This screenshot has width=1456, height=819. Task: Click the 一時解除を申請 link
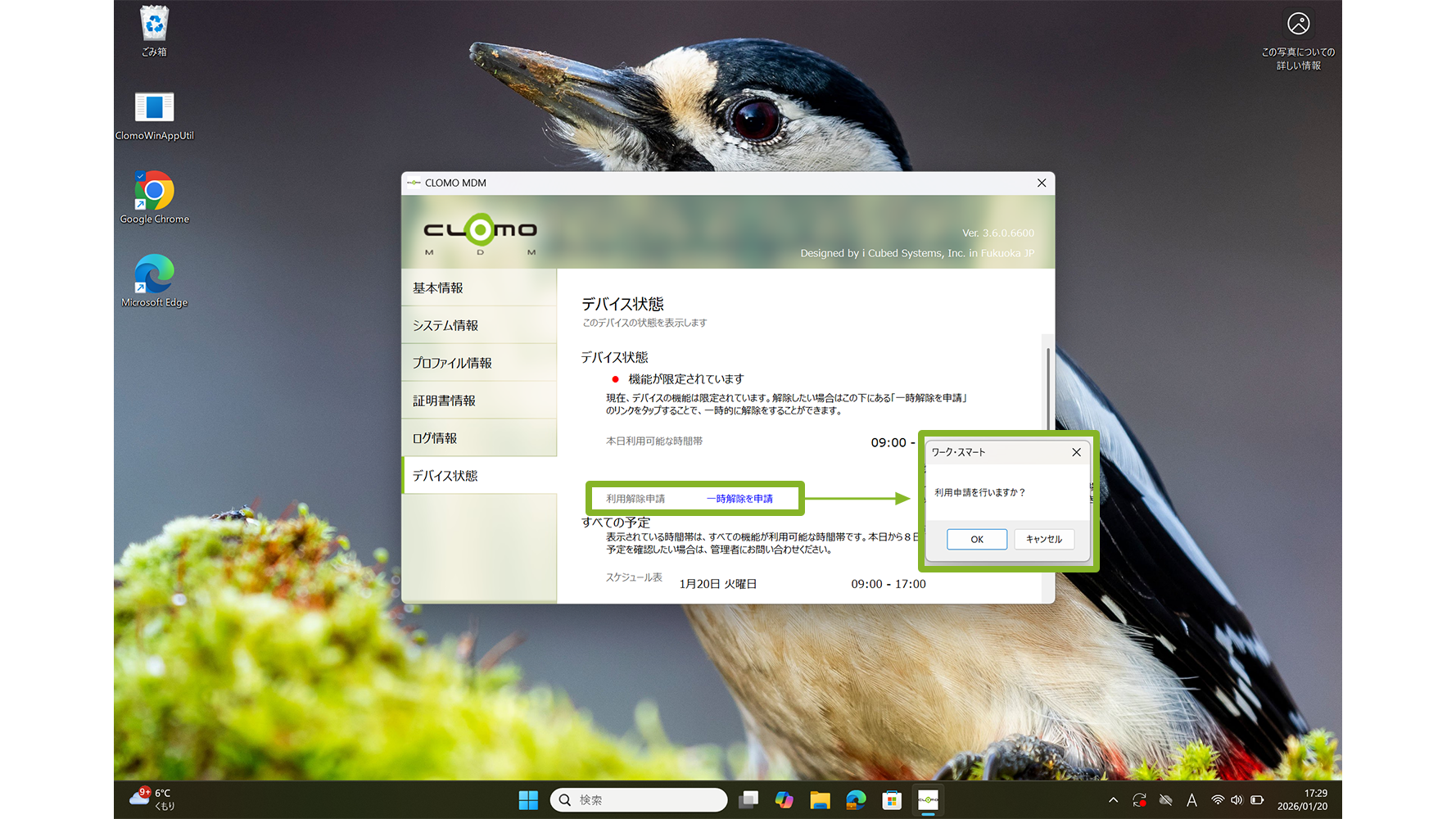pyautogui.click(x=739, y=499)
